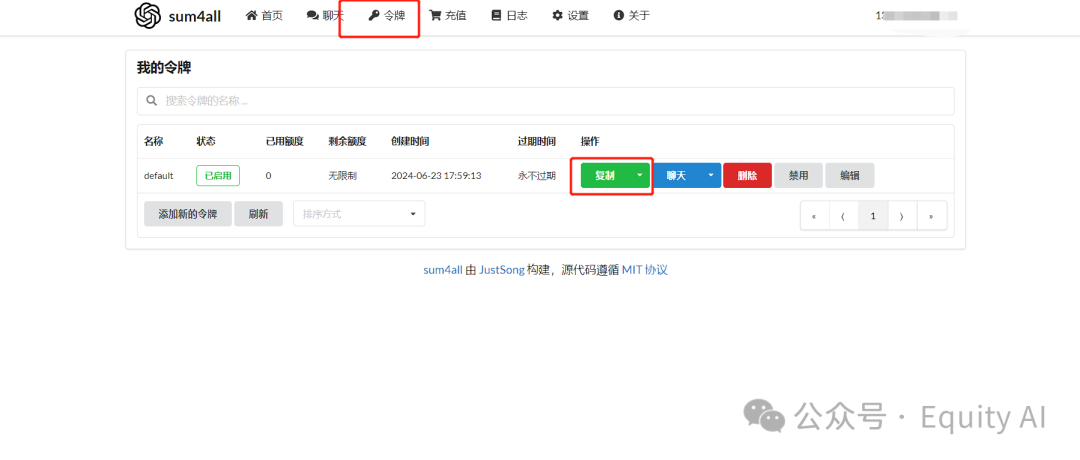Screen dimensions: 1080x460
Task: Click the 已用额度 column header
Action: 284,141
